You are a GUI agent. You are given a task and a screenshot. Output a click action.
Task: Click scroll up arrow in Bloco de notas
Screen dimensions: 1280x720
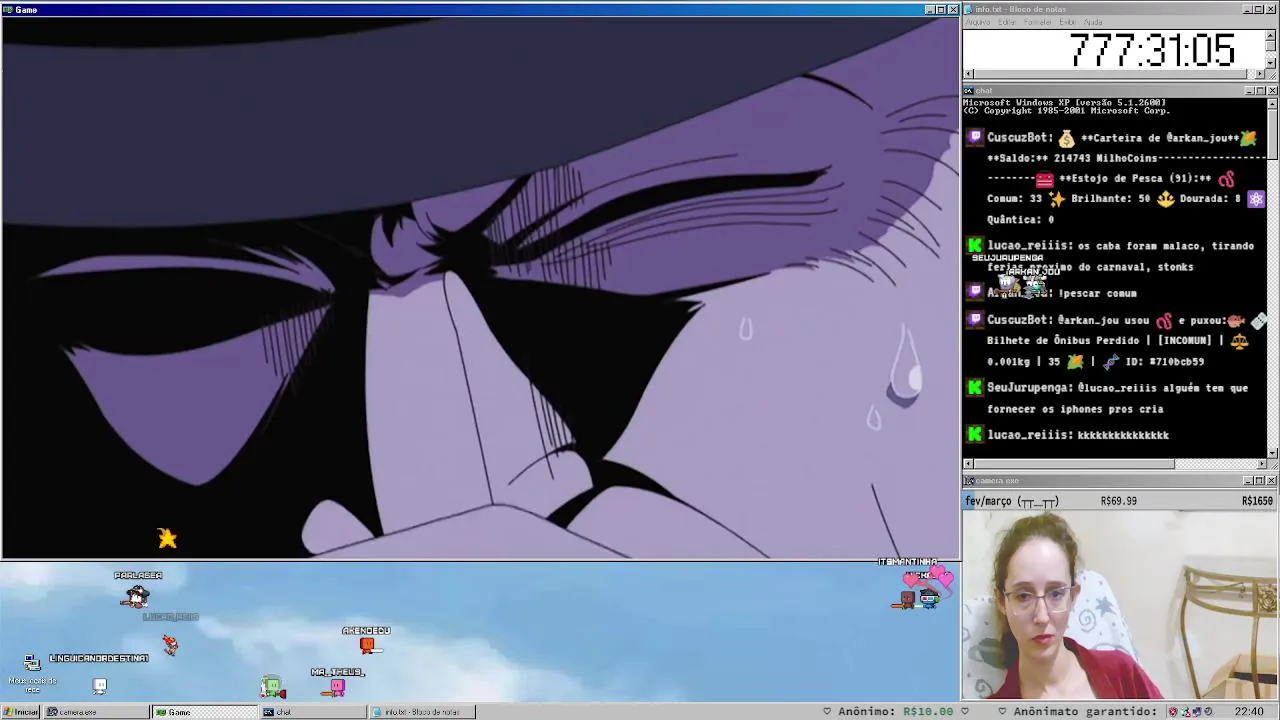pos(1271,36)
